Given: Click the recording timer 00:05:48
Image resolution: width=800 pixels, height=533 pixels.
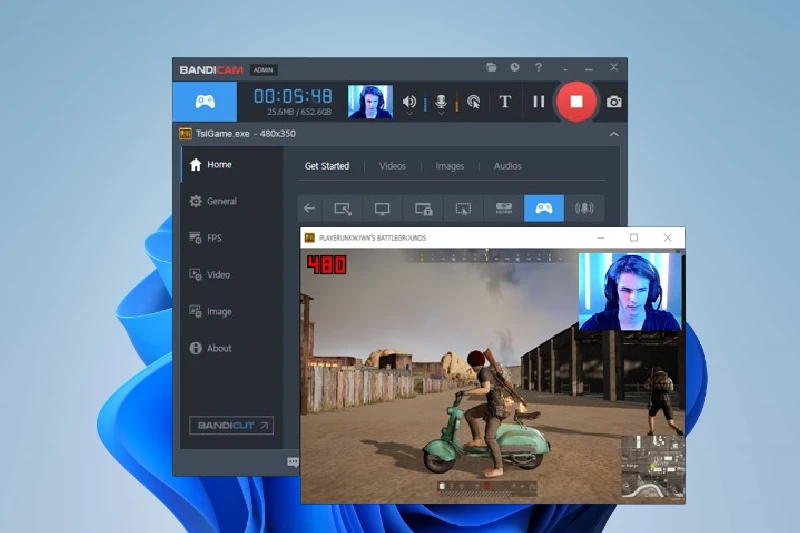Looking at the screenshot, I should coord(293,96).
